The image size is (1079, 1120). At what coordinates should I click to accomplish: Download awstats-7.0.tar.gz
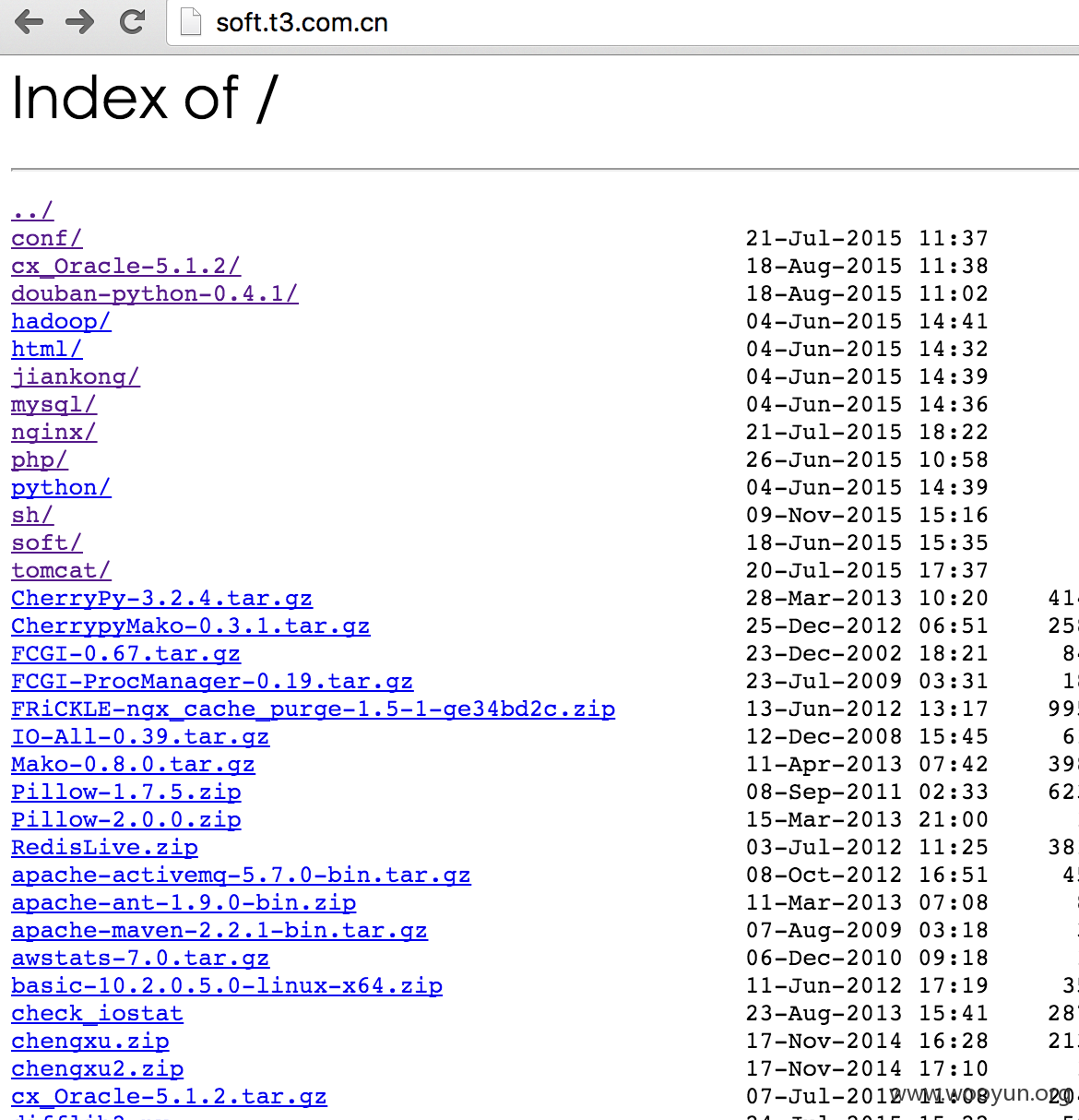click(140, 958)
